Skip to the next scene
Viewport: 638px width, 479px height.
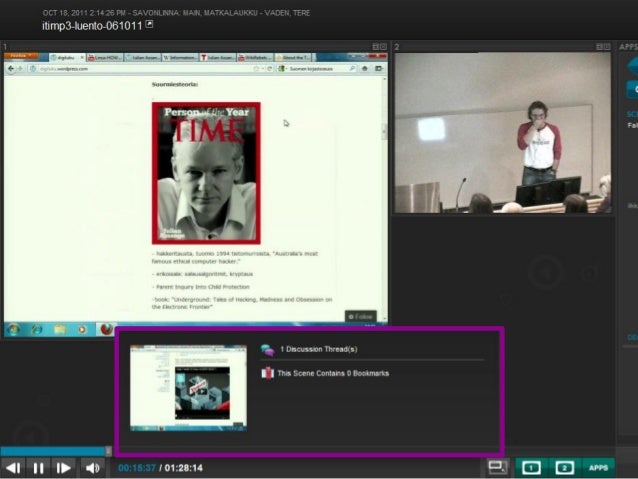[63, 468]
